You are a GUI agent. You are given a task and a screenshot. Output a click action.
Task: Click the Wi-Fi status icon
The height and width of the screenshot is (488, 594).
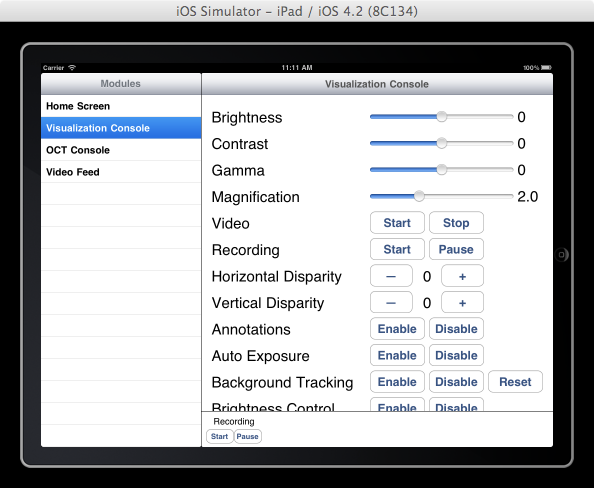click(72, 67)
